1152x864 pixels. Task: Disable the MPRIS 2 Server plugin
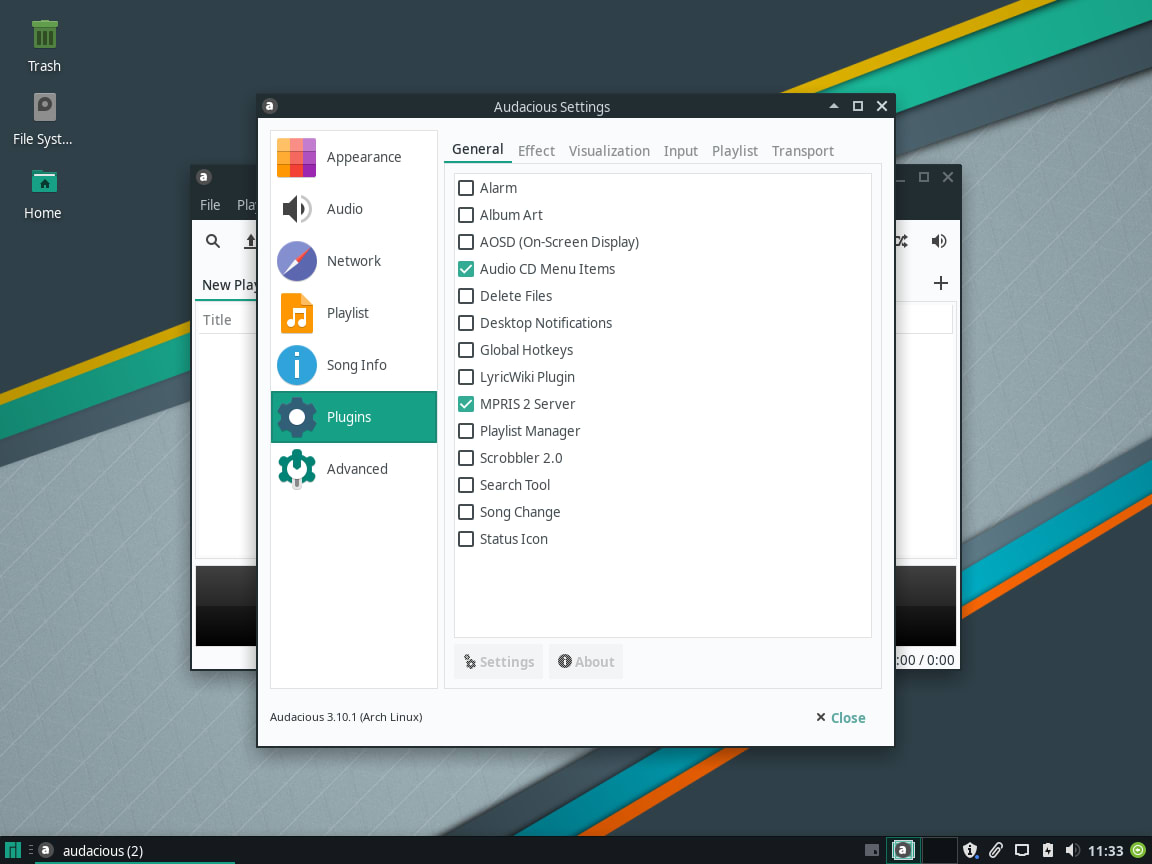coord(466,404)
